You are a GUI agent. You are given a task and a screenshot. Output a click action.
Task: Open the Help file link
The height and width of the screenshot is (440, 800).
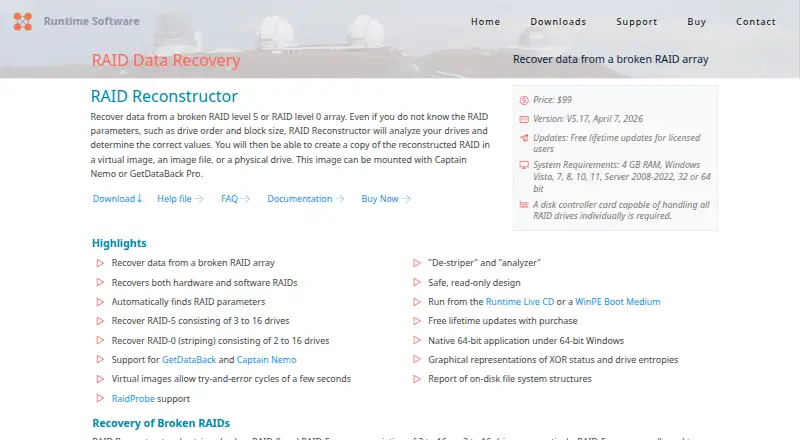[180, 199]
